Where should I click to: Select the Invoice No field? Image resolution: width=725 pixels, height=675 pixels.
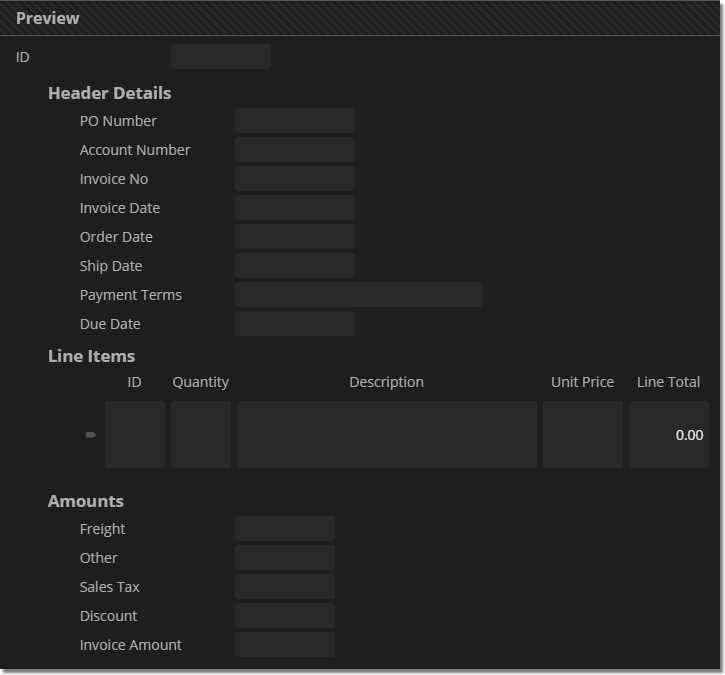pos(295,179)
